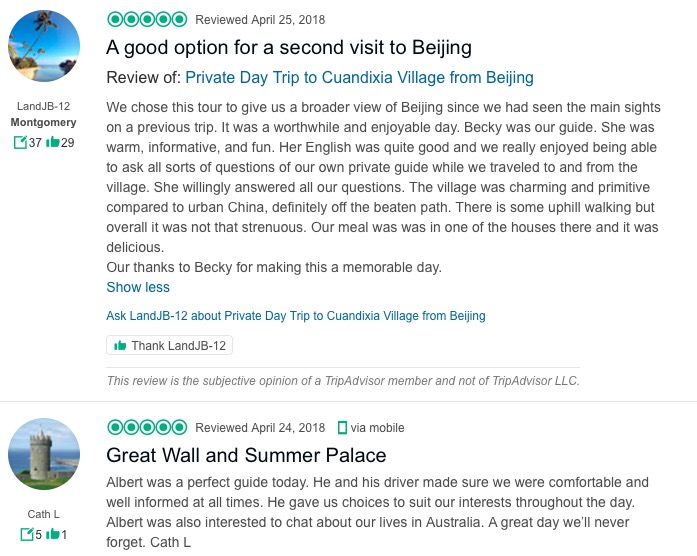Viewport: 697px width, 556px height.
Task: Click the mobile phone icon beside 'via mobile'
Action: [x=343, y=428]
